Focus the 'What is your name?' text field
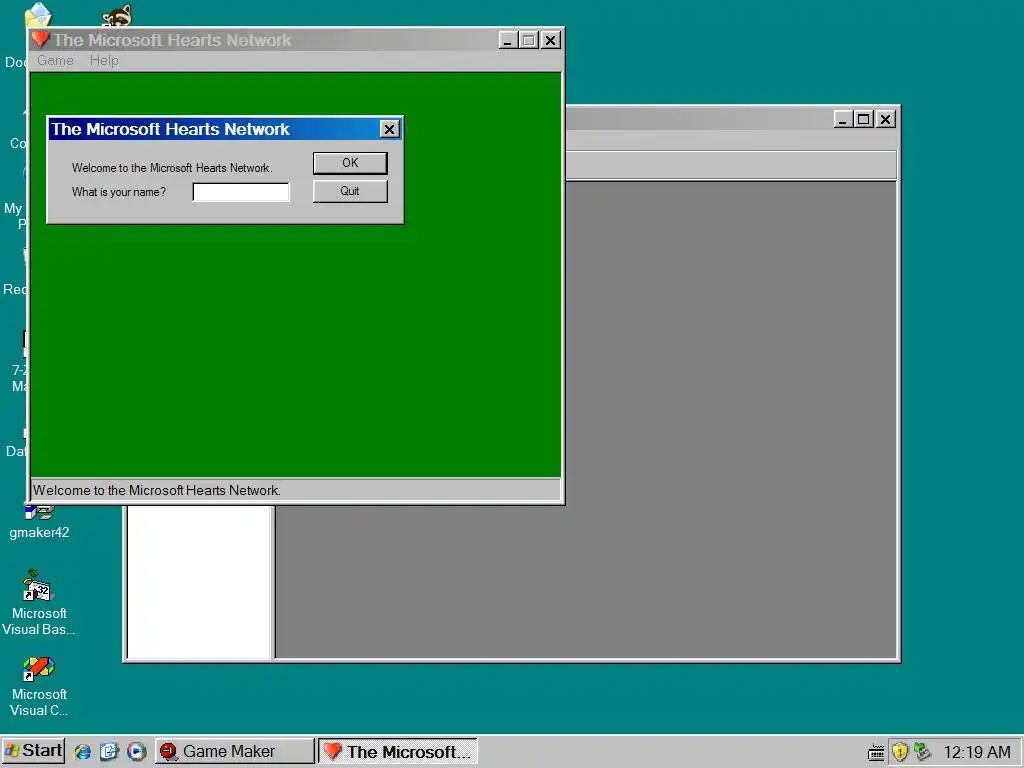 click(x=241, y=192)
